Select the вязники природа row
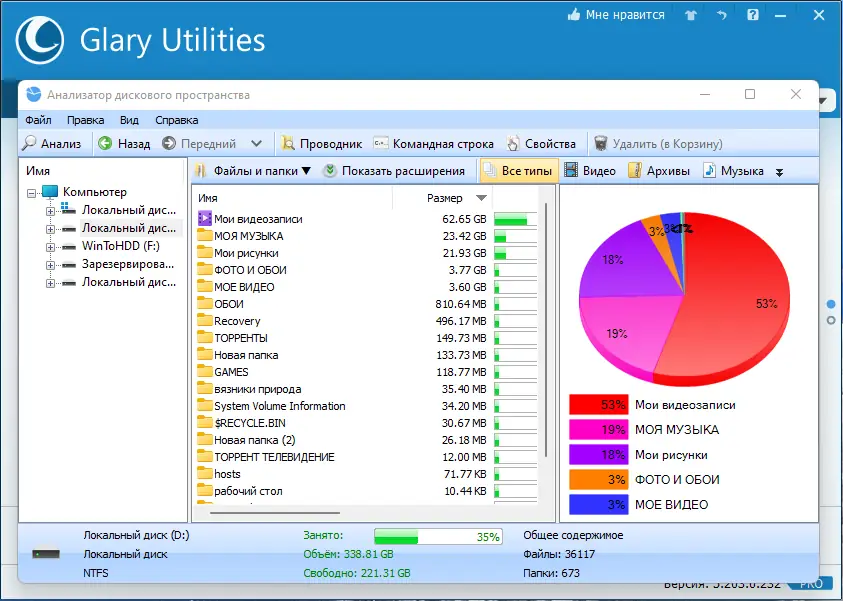843x601 pixels. click(x=367, y=389)
